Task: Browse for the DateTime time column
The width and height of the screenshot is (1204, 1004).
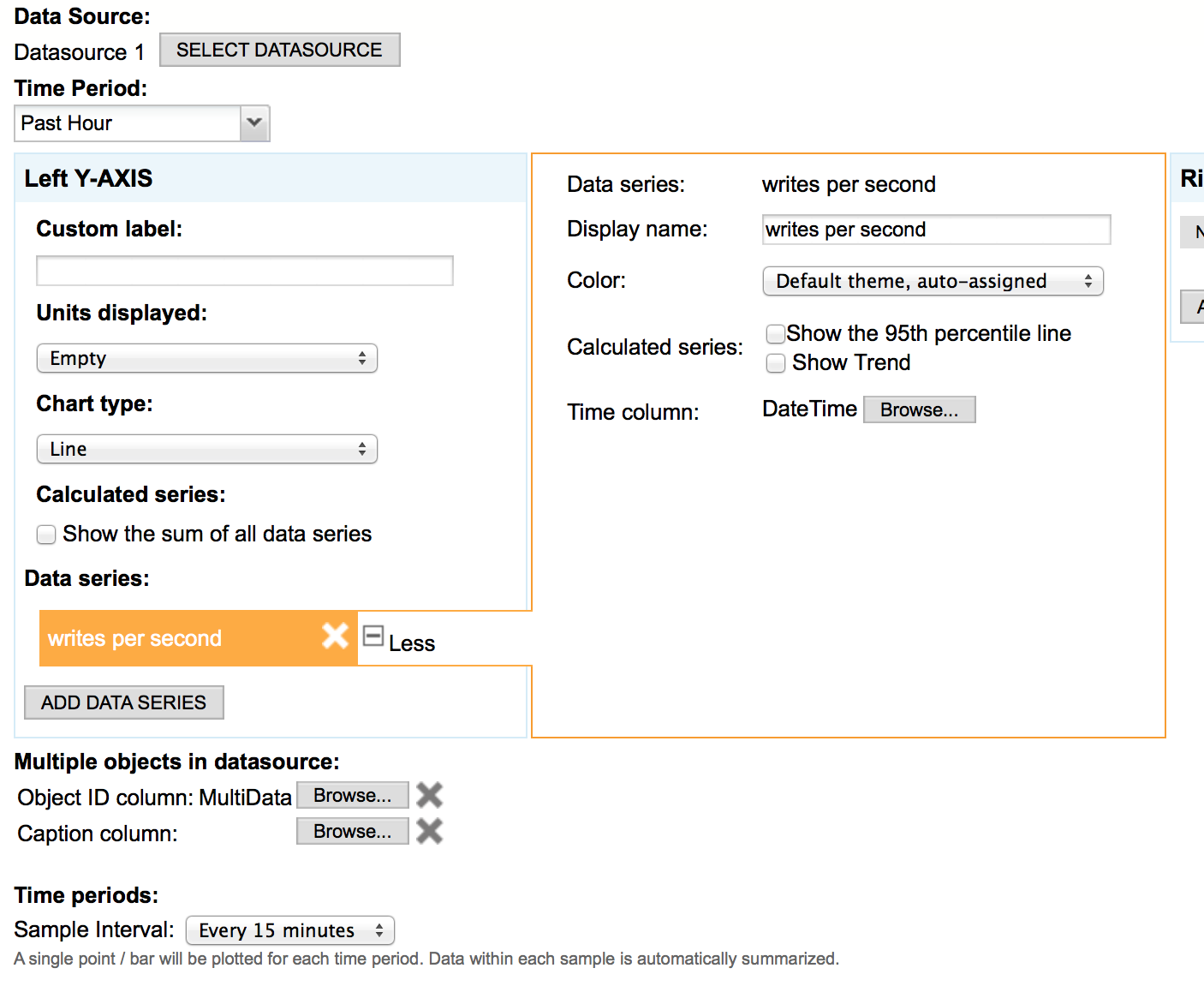Action: (x=920, y=409)
